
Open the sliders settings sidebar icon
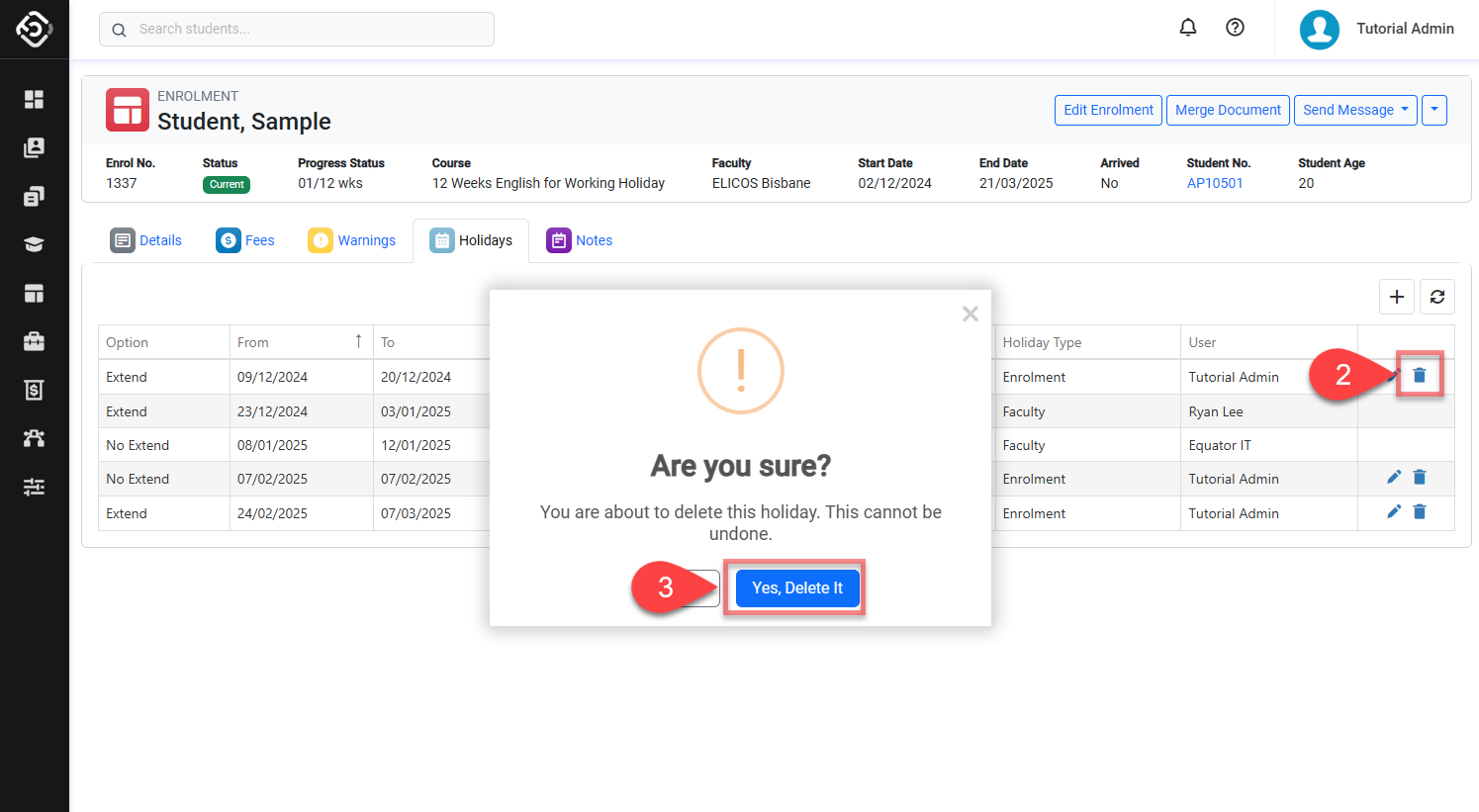point(34,487)
